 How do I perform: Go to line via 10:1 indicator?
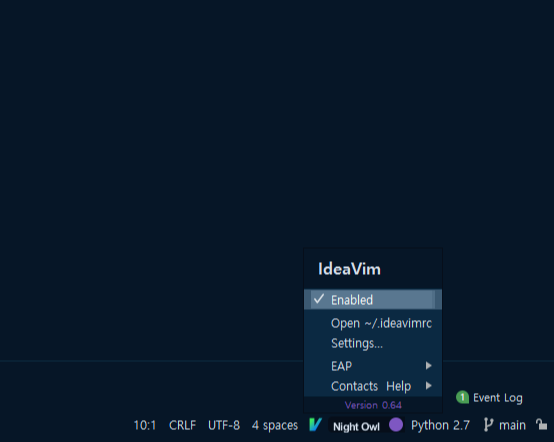145,425
